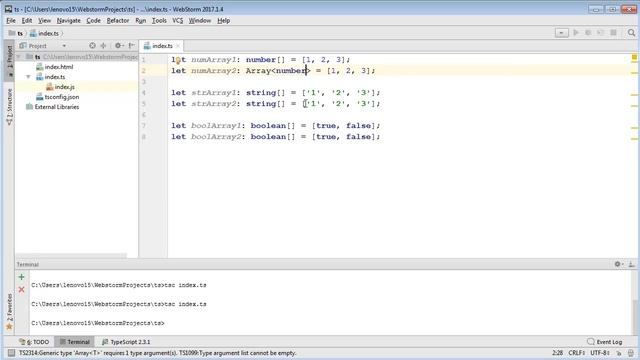The image size is (640, 360).
Task: Click the yellow inspection status square
Action: (634, 58)
